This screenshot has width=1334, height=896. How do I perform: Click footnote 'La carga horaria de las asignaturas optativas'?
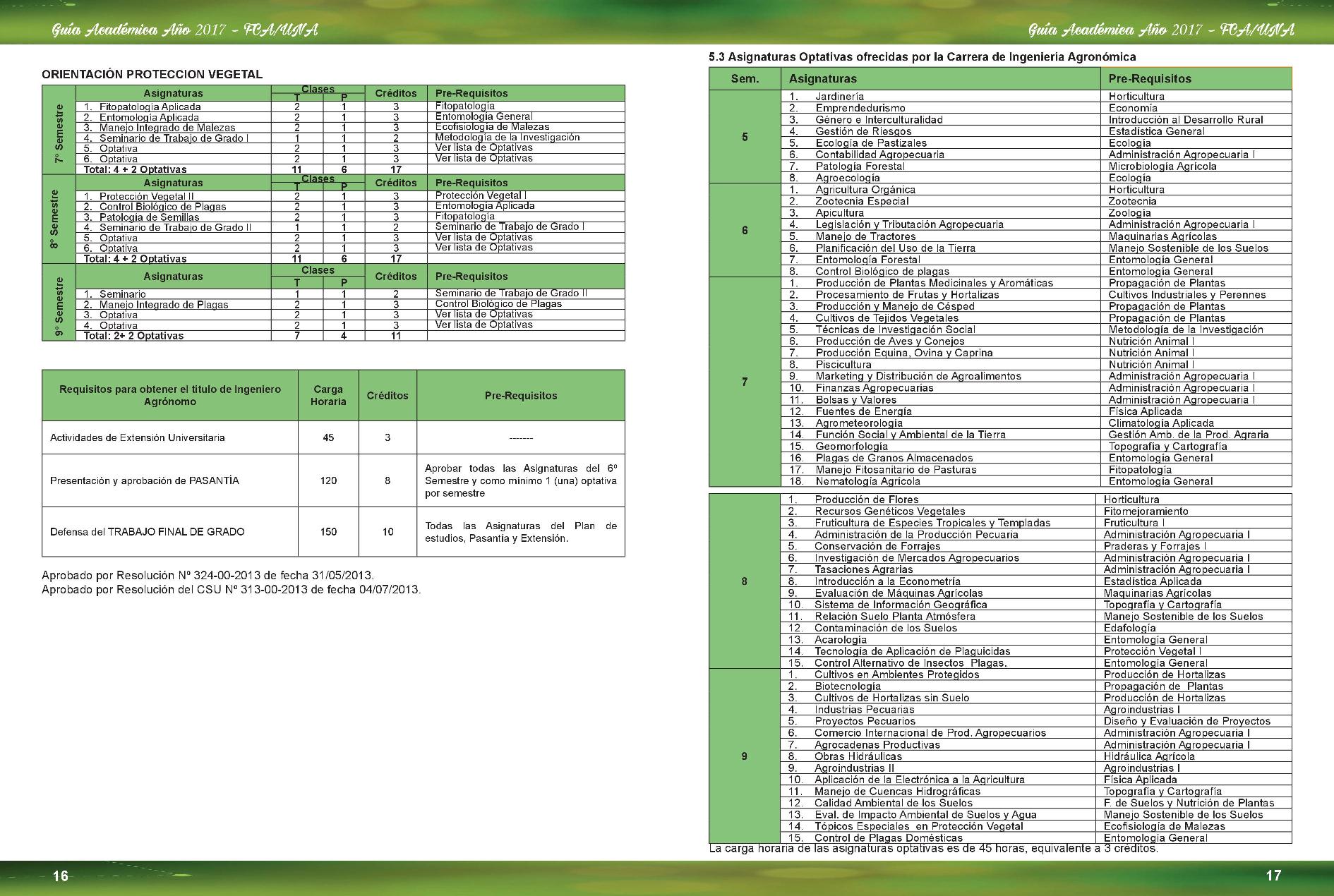pyautogui.click(x=933, y=848)
